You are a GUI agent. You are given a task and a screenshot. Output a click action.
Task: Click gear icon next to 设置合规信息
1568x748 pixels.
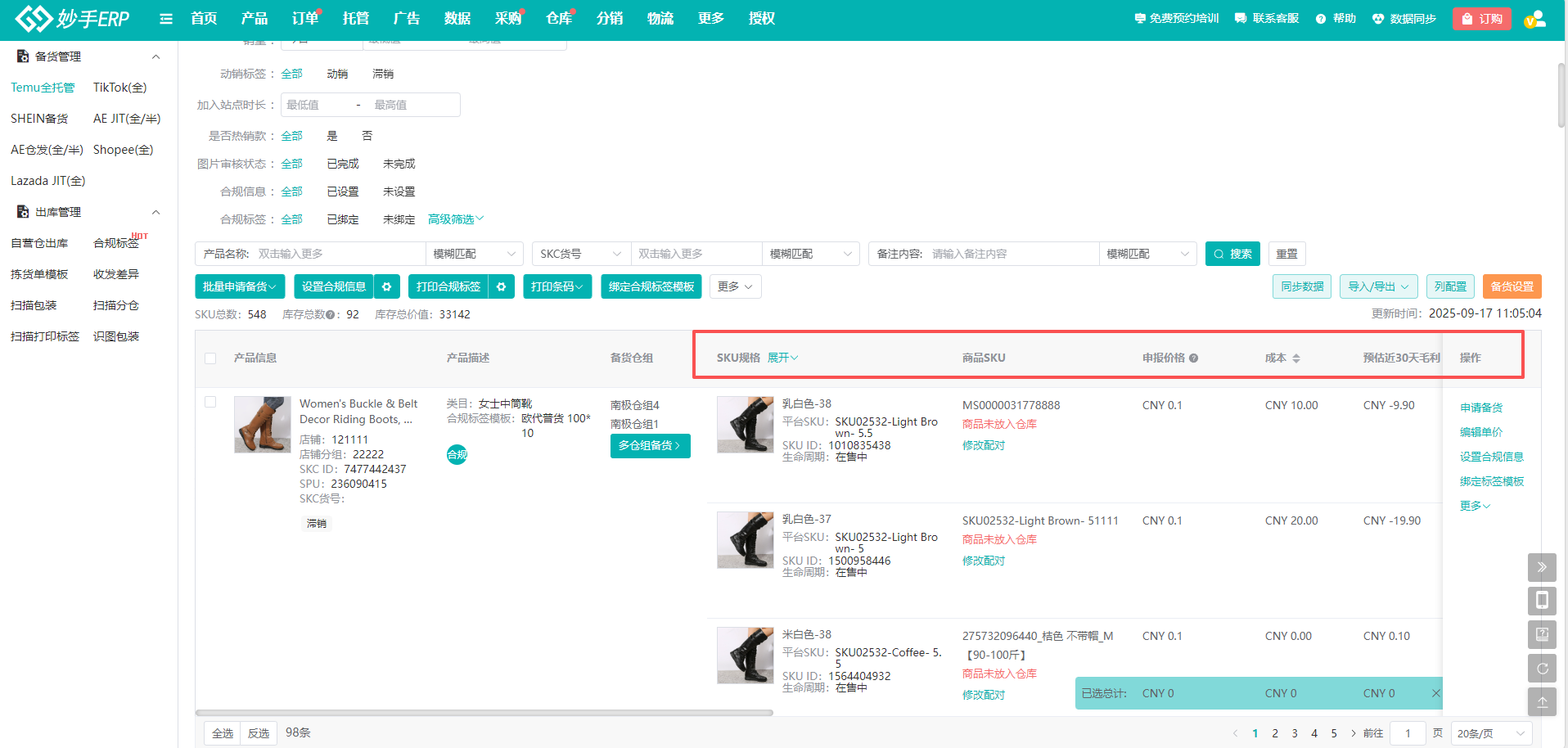point(386,286)
